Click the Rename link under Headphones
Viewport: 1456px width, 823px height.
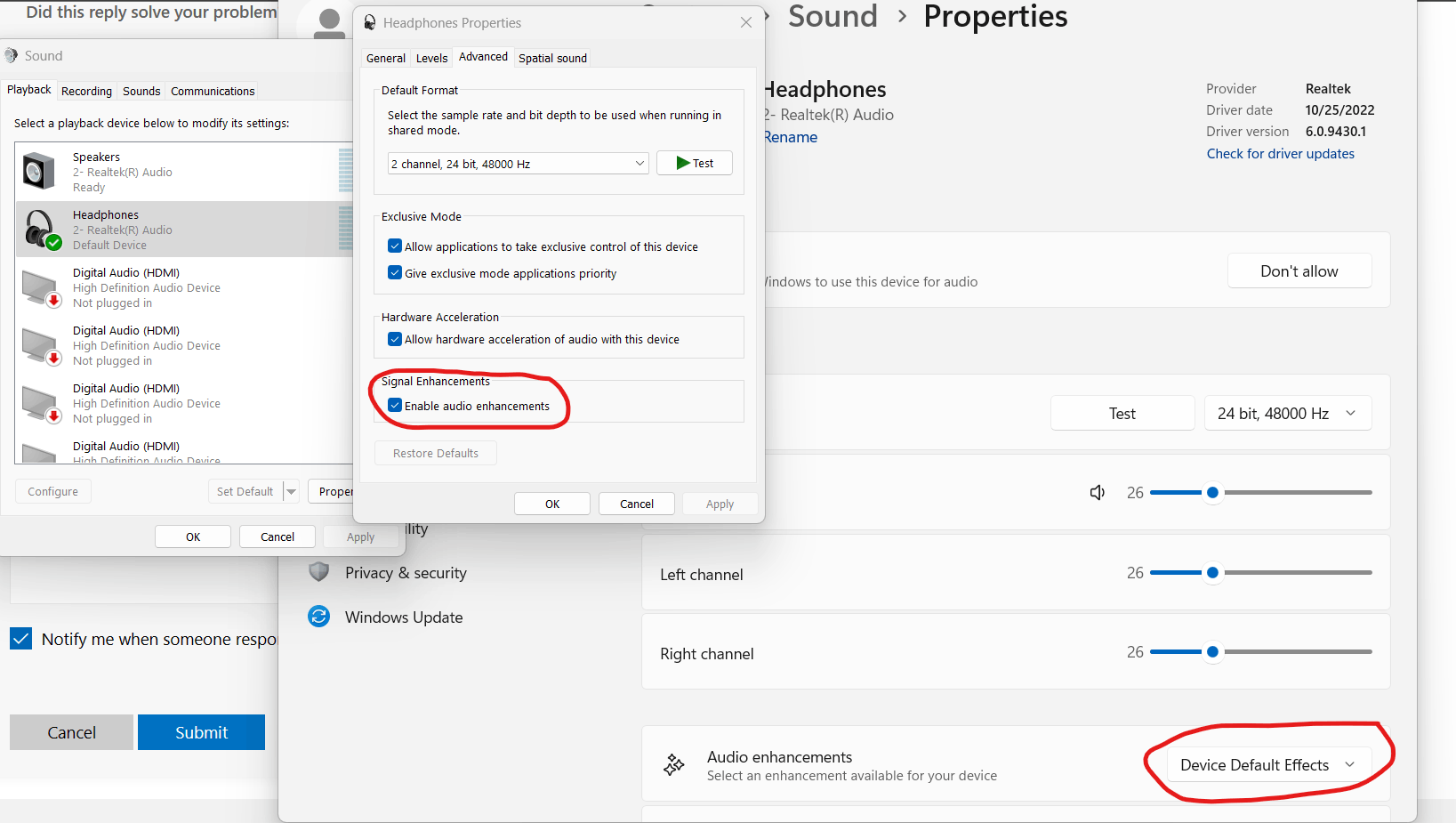click(x=791, y=137)
